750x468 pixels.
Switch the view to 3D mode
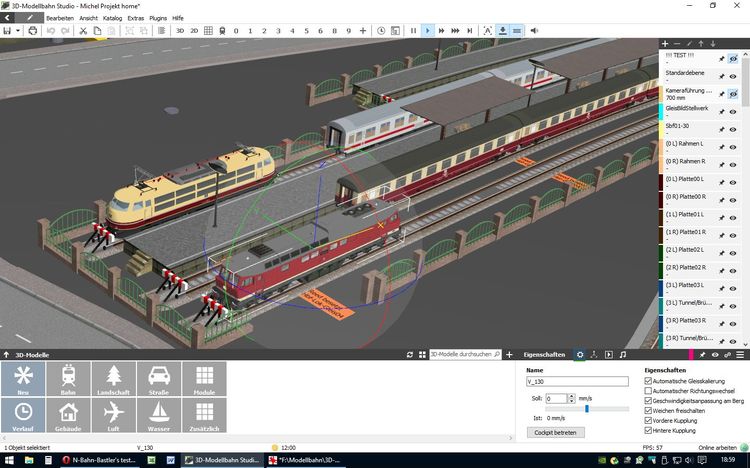pyautogui.click(x=180, y=31)
